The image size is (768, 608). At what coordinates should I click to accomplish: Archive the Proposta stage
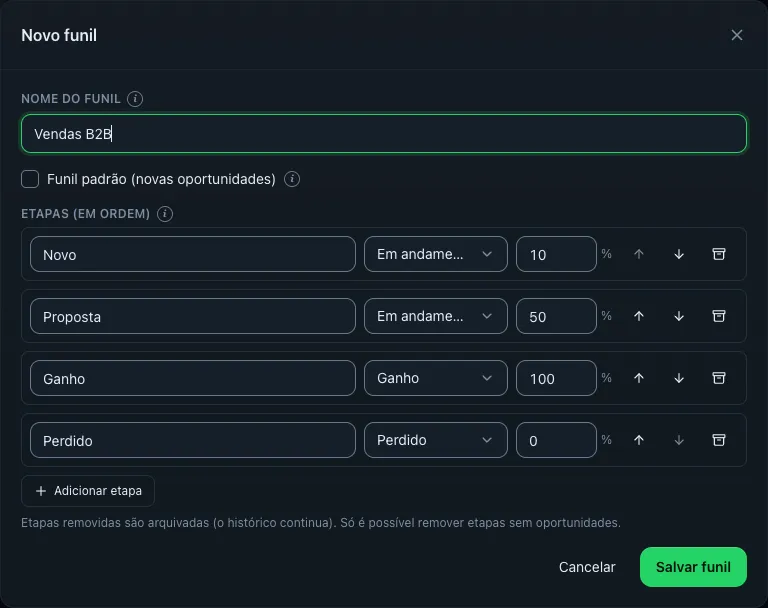pyautogui.click(x=719, y=316)
